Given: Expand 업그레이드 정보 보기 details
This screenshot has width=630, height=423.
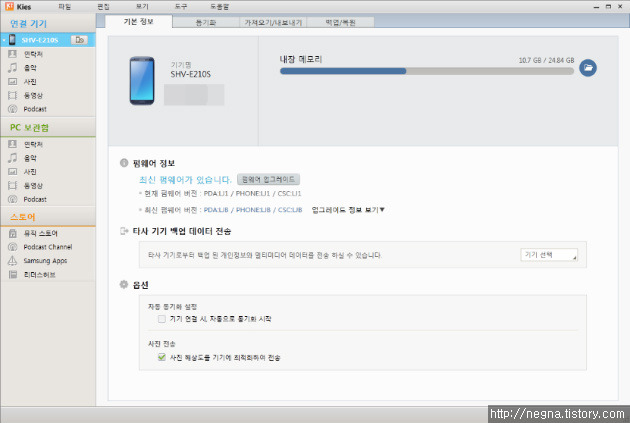Looking at the screenshot, I should pyautogui.click(x=348, y=210).
